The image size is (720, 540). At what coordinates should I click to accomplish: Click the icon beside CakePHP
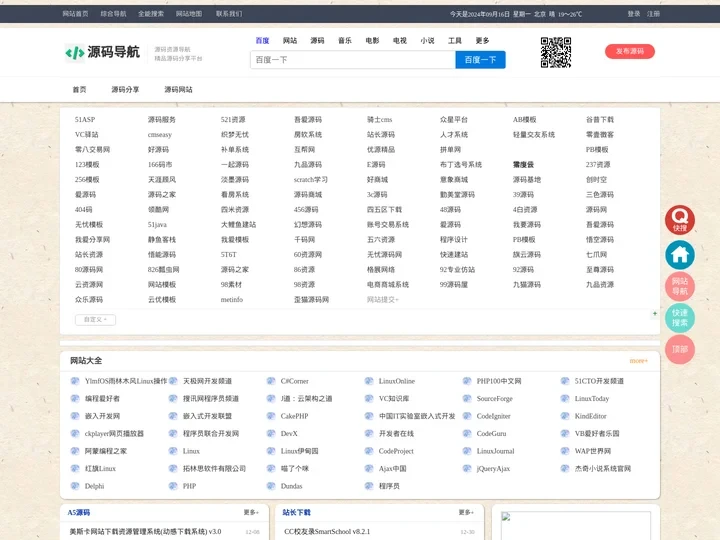tap(271, 416)
